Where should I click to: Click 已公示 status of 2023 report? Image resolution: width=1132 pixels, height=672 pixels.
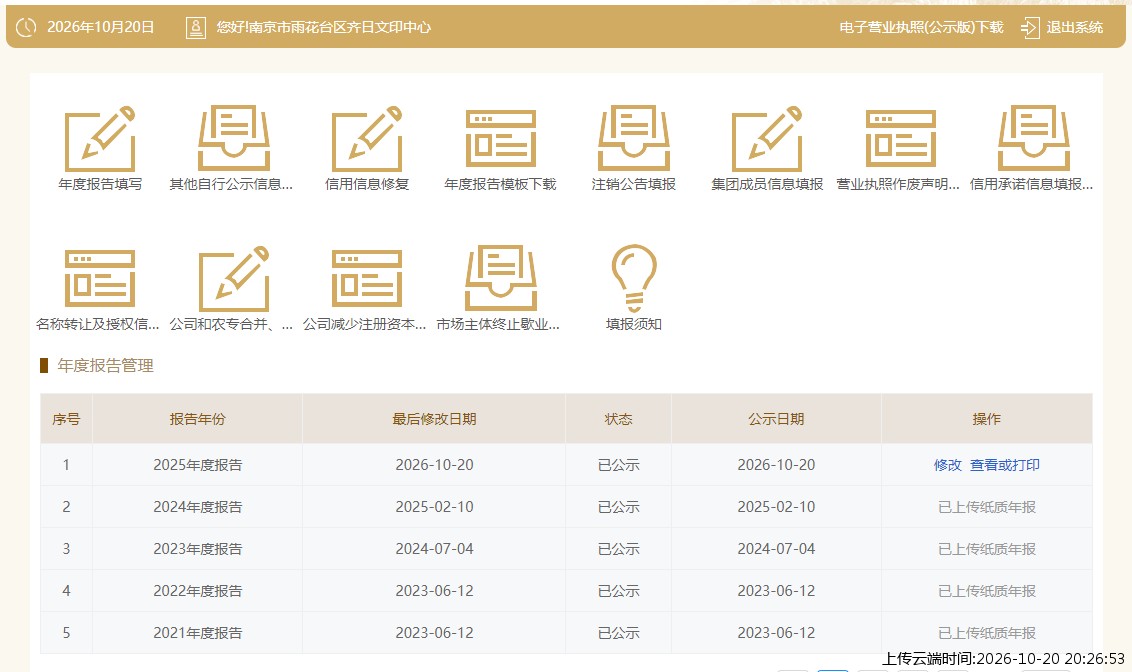point(618,549)
